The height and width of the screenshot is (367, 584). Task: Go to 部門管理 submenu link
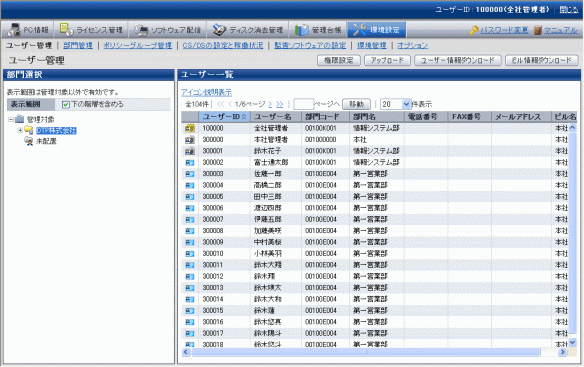[78, 45]
